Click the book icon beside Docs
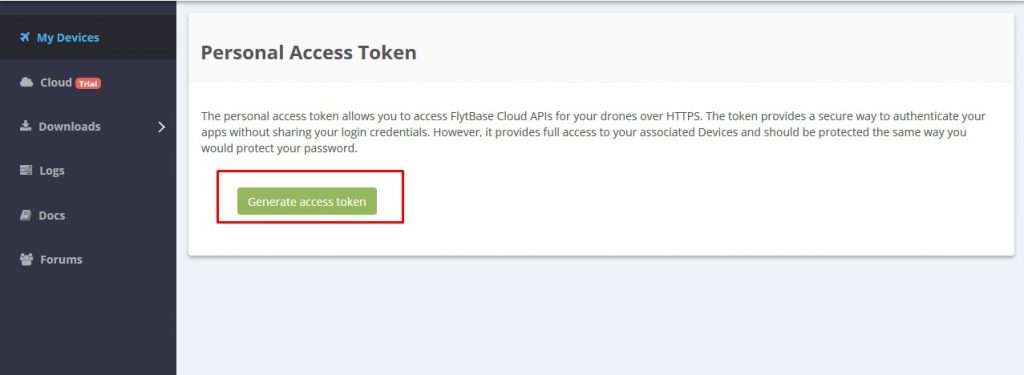This screenshot has width=1024, height=375. [x=25, y=215]
